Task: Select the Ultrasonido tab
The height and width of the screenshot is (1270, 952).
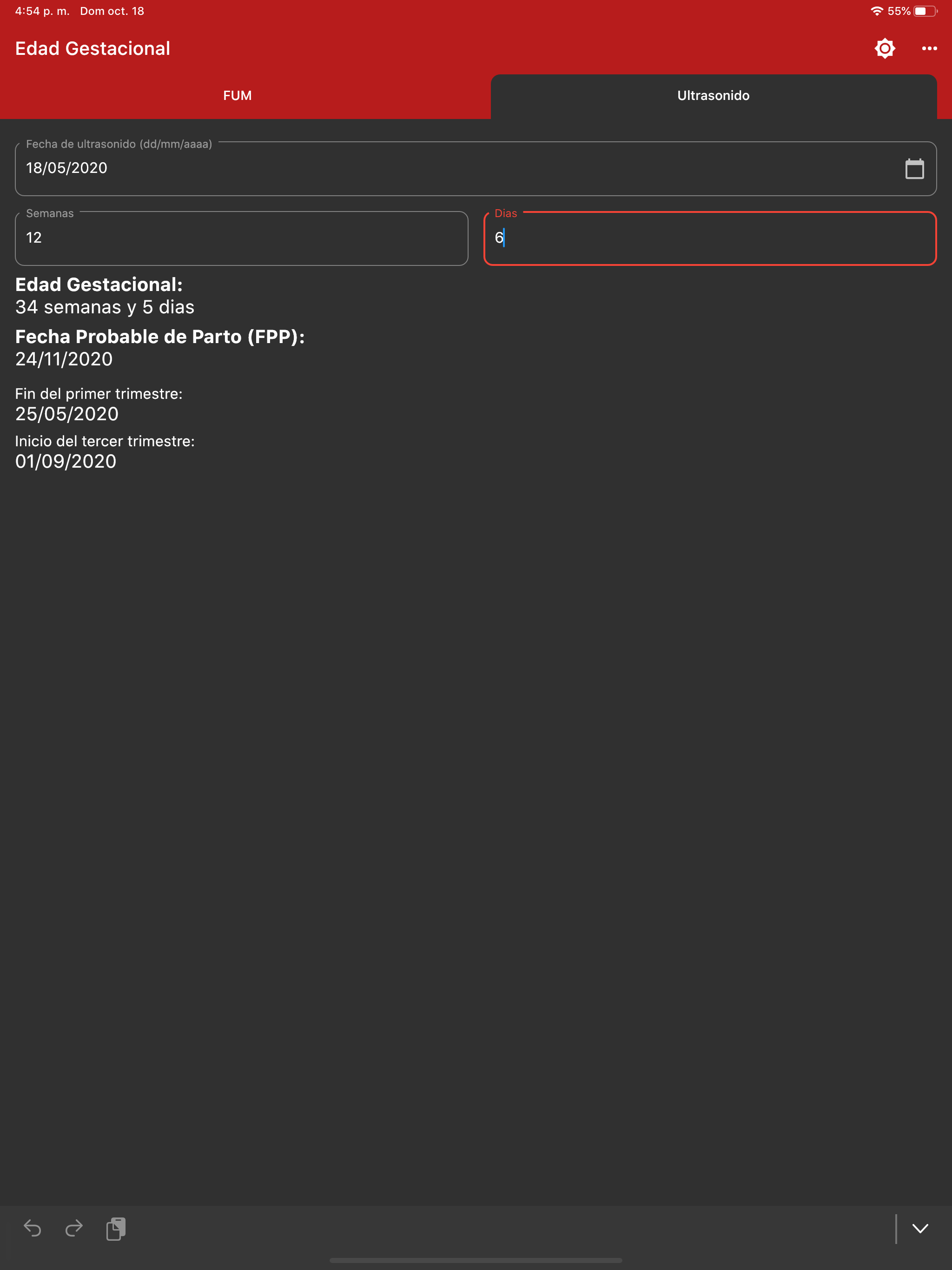Action: click(x=714, y=96)
